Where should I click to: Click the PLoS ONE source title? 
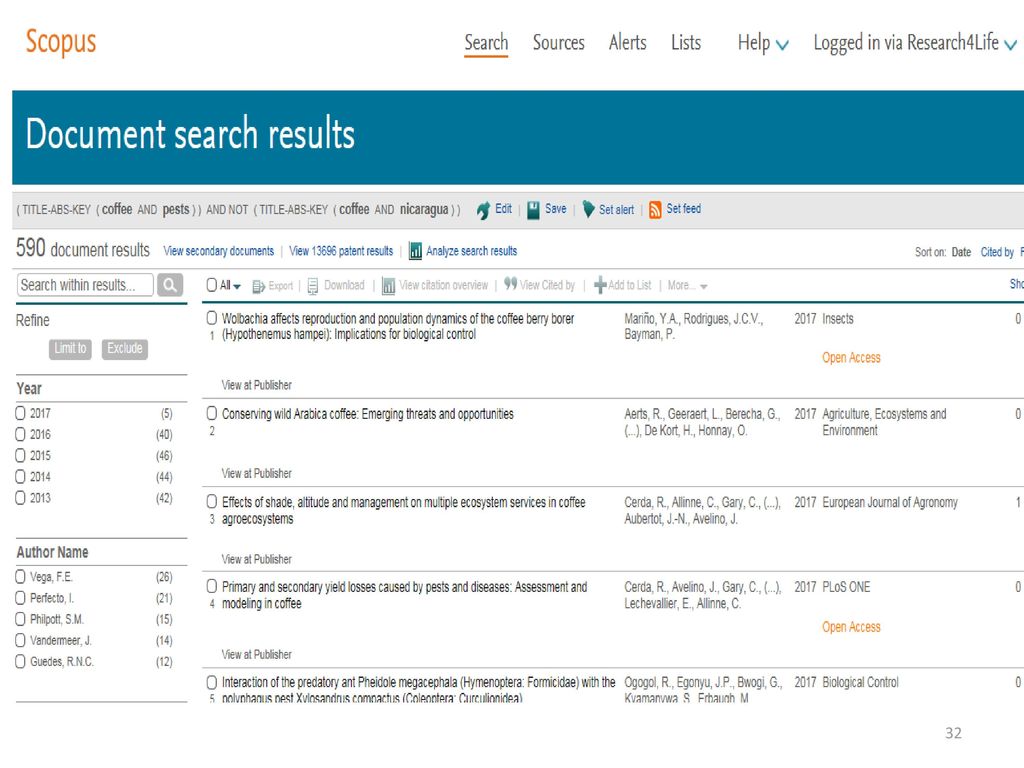click(846, 587)
